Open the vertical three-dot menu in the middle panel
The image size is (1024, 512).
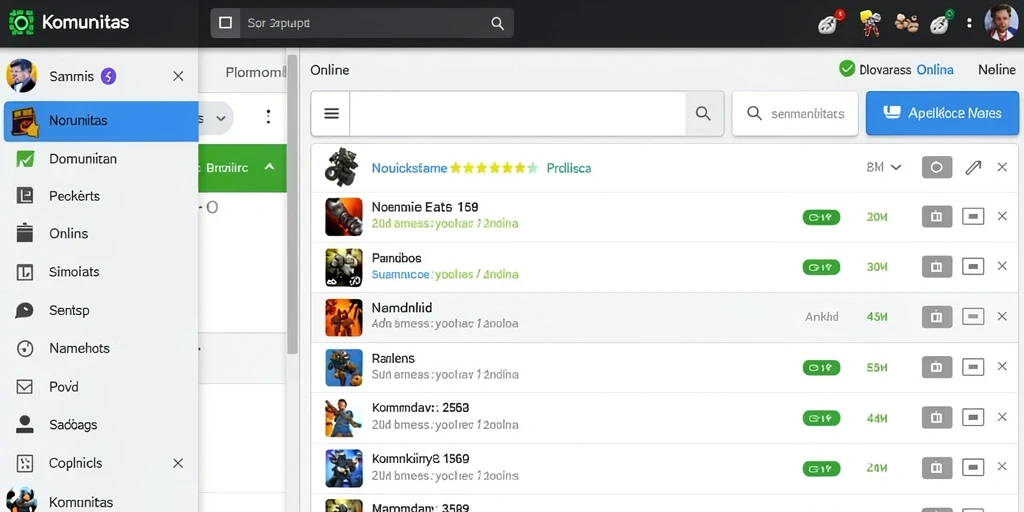(268, 117)
